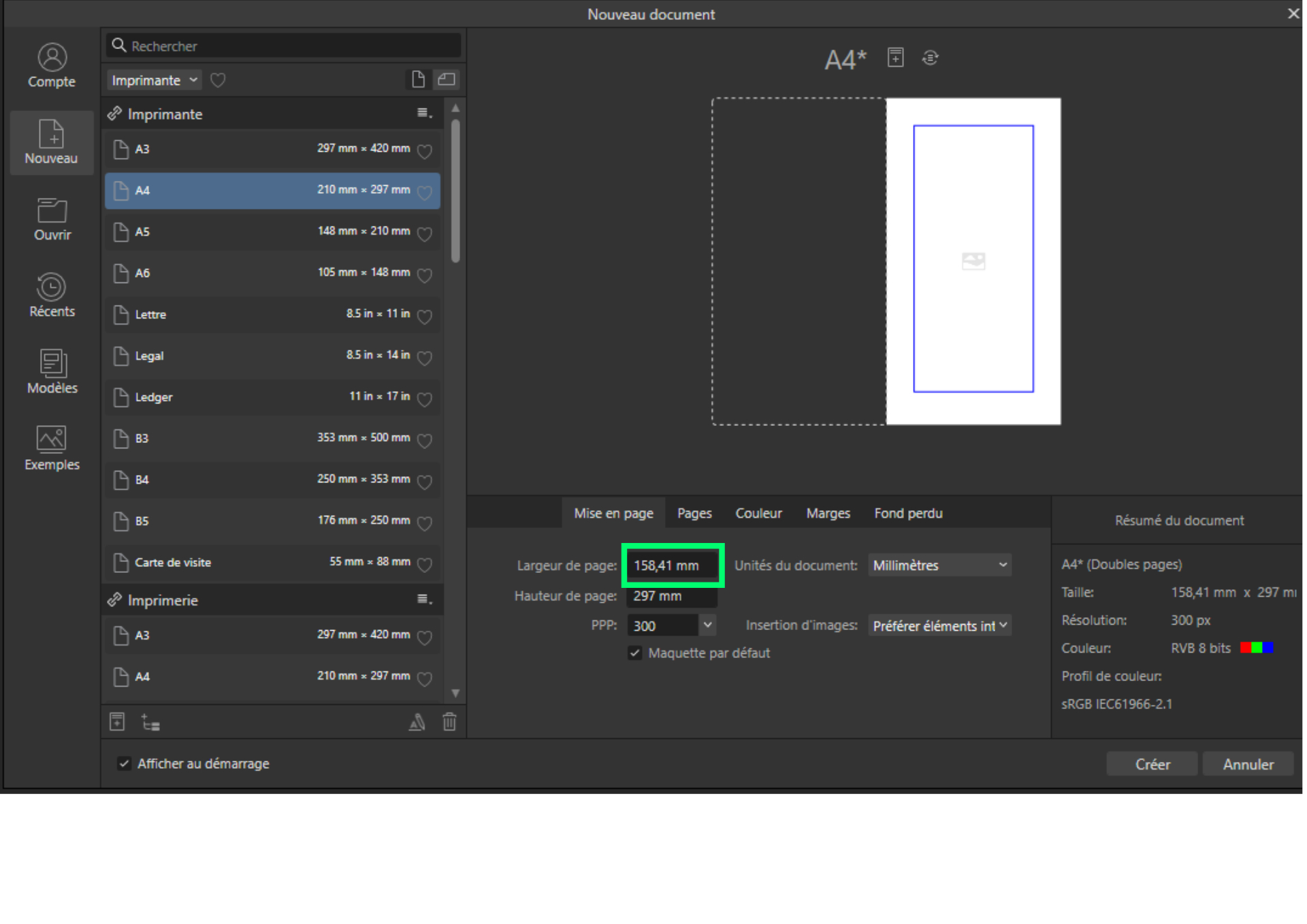The image size is (1307, 924).
Task: Click the Créer button
Action: pyautogui.click(x=1152, y=764)
